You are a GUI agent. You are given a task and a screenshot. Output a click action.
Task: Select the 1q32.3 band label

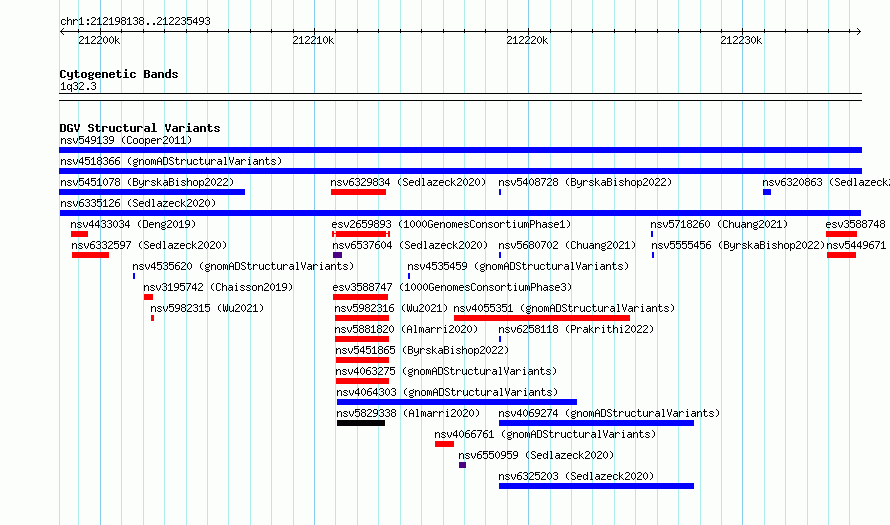click(x=78, y=86)
